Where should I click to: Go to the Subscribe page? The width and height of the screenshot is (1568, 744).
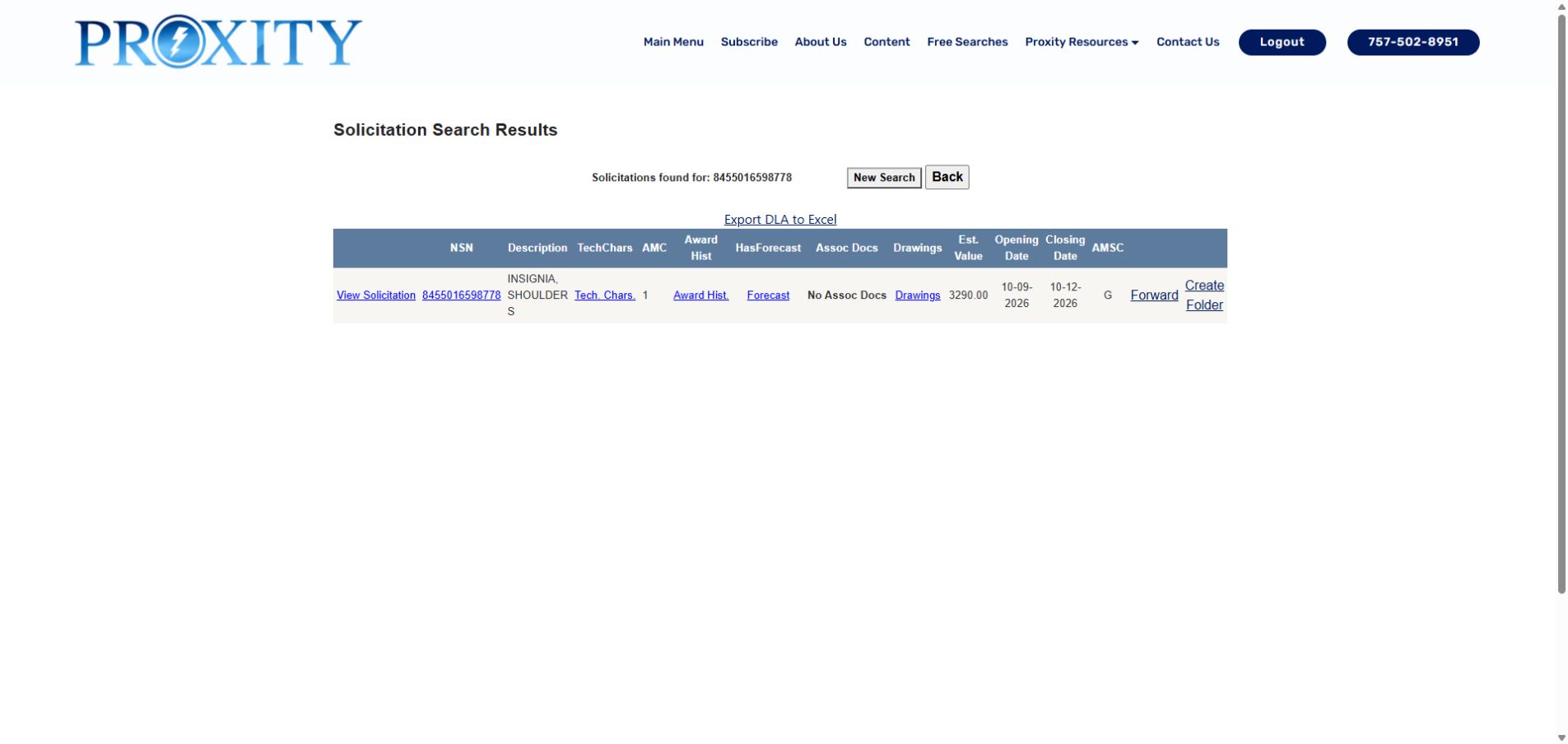click(x=749, y=42)
